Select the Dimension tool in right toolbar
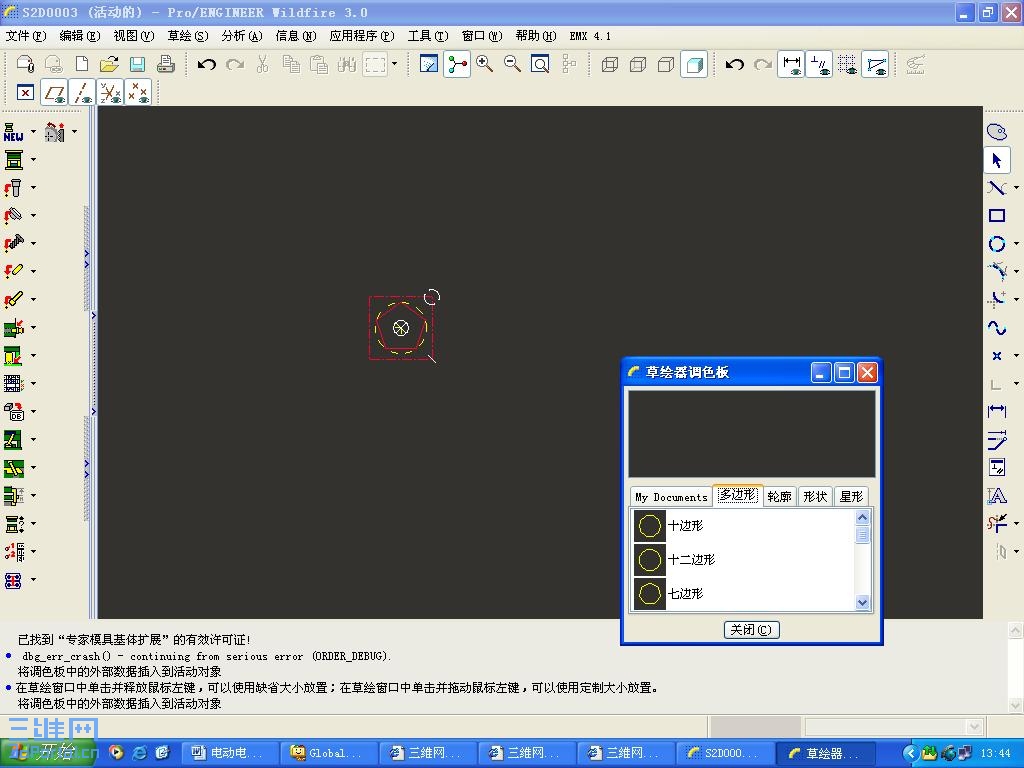 pyautogui.click(x=997, y=411)
